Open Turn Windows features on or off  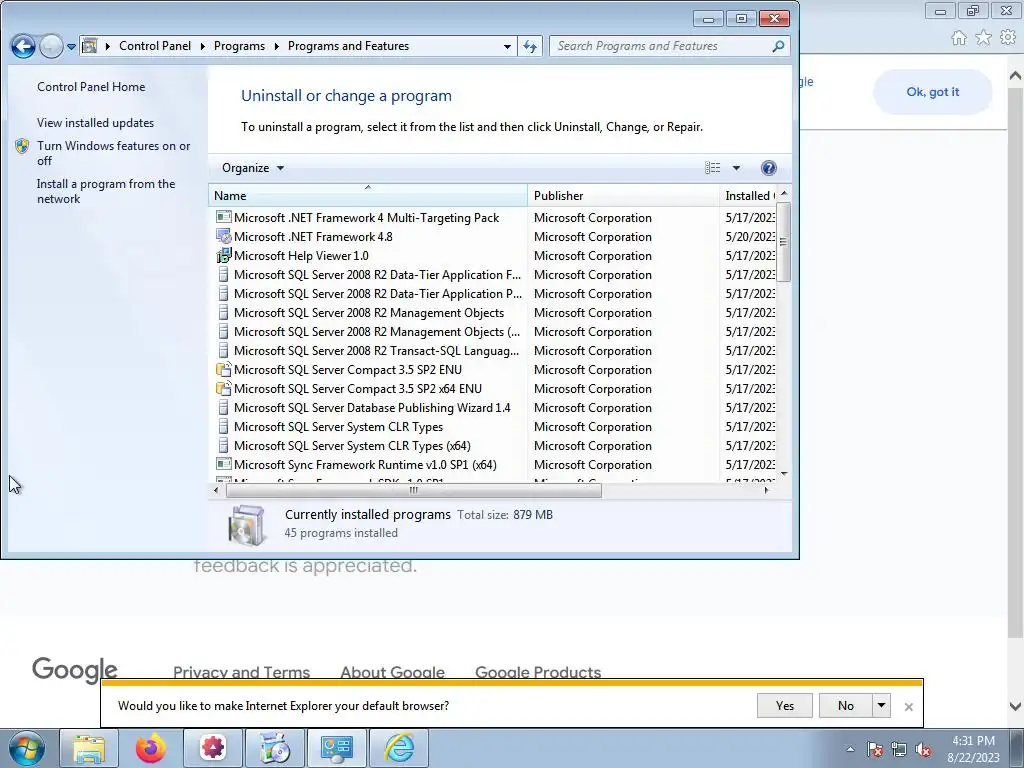pyautogui.click(x=113, y=153)
